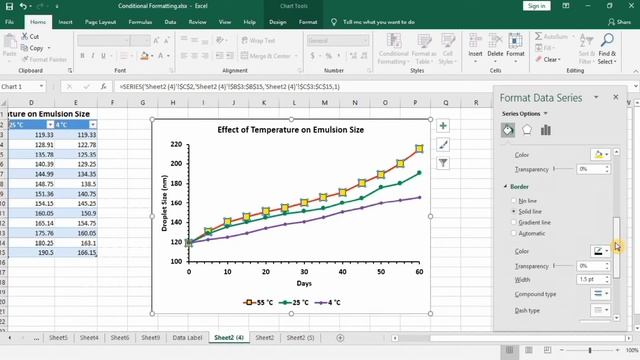
Task: Click the Format cells icon
Action: pos(515,41)
